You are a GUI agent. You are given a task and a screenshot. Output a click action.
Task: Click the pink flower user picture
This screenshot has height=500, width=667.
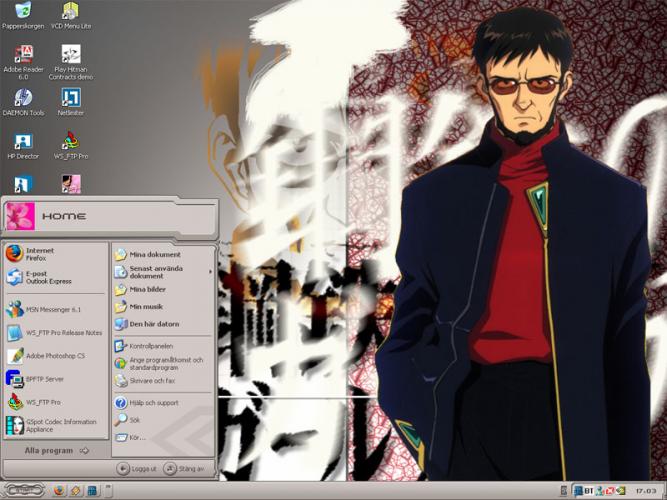[x=20, y=216]
